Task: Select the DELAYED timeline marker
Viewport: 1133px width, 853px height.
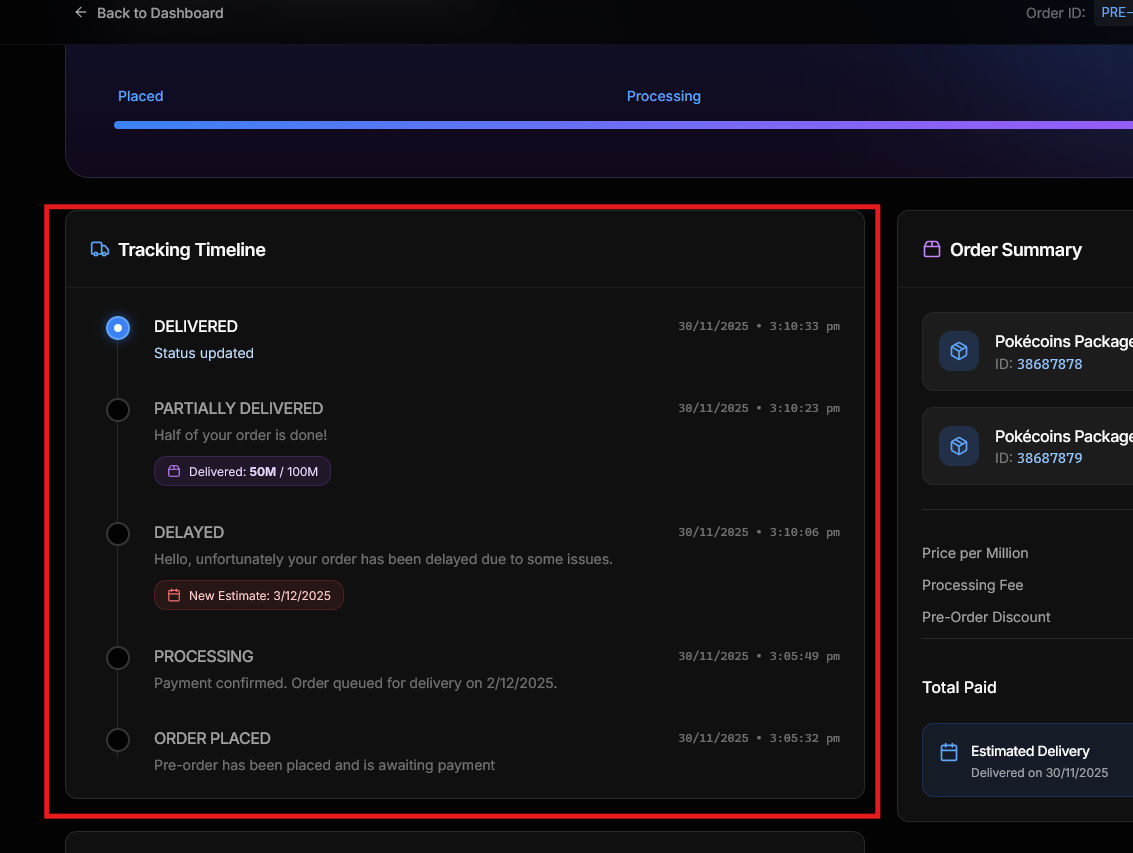Action: (118, 534)
